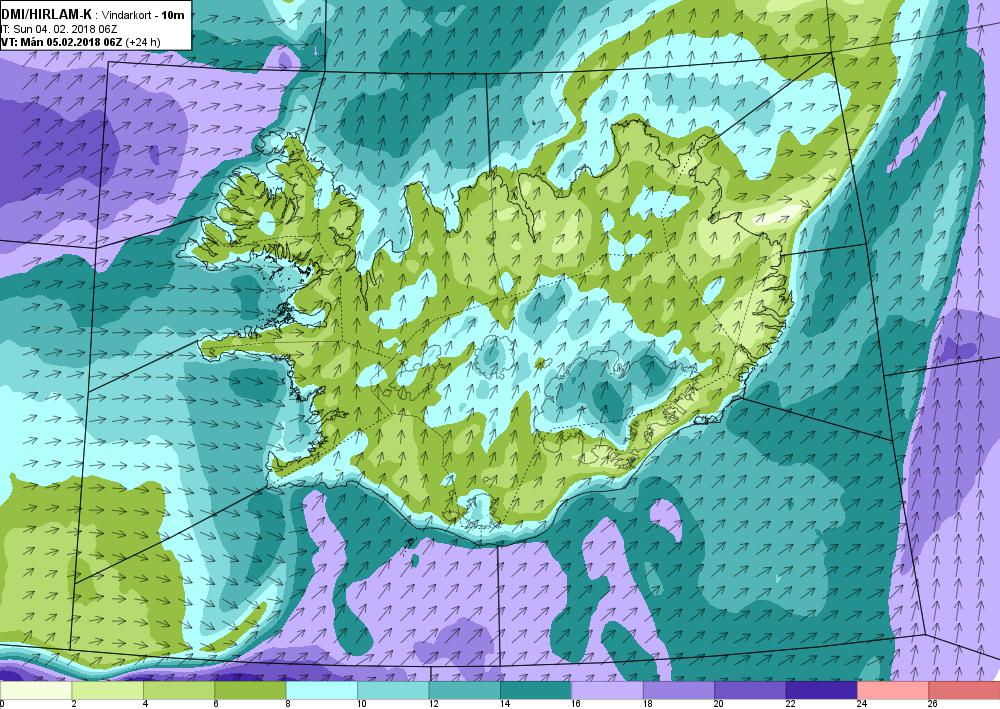Choose the teal 12–14 legend swatch
1000x709 pixels.
click(464, 691)
